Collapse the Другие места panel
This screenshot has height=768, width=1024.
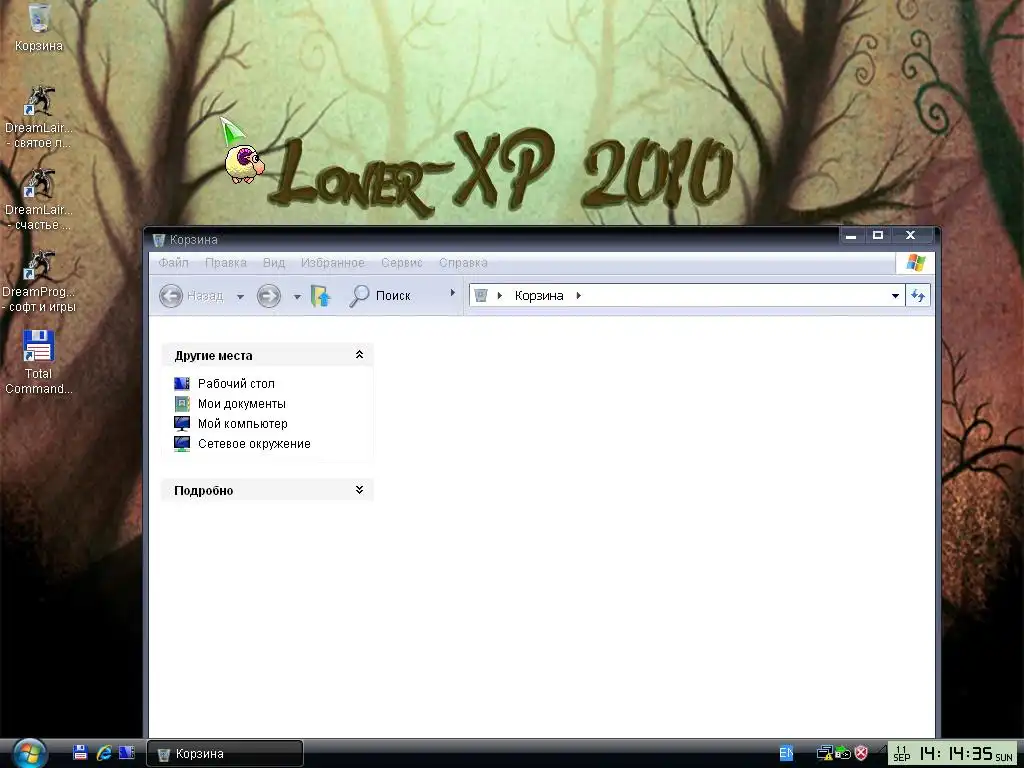pos(359,355)
